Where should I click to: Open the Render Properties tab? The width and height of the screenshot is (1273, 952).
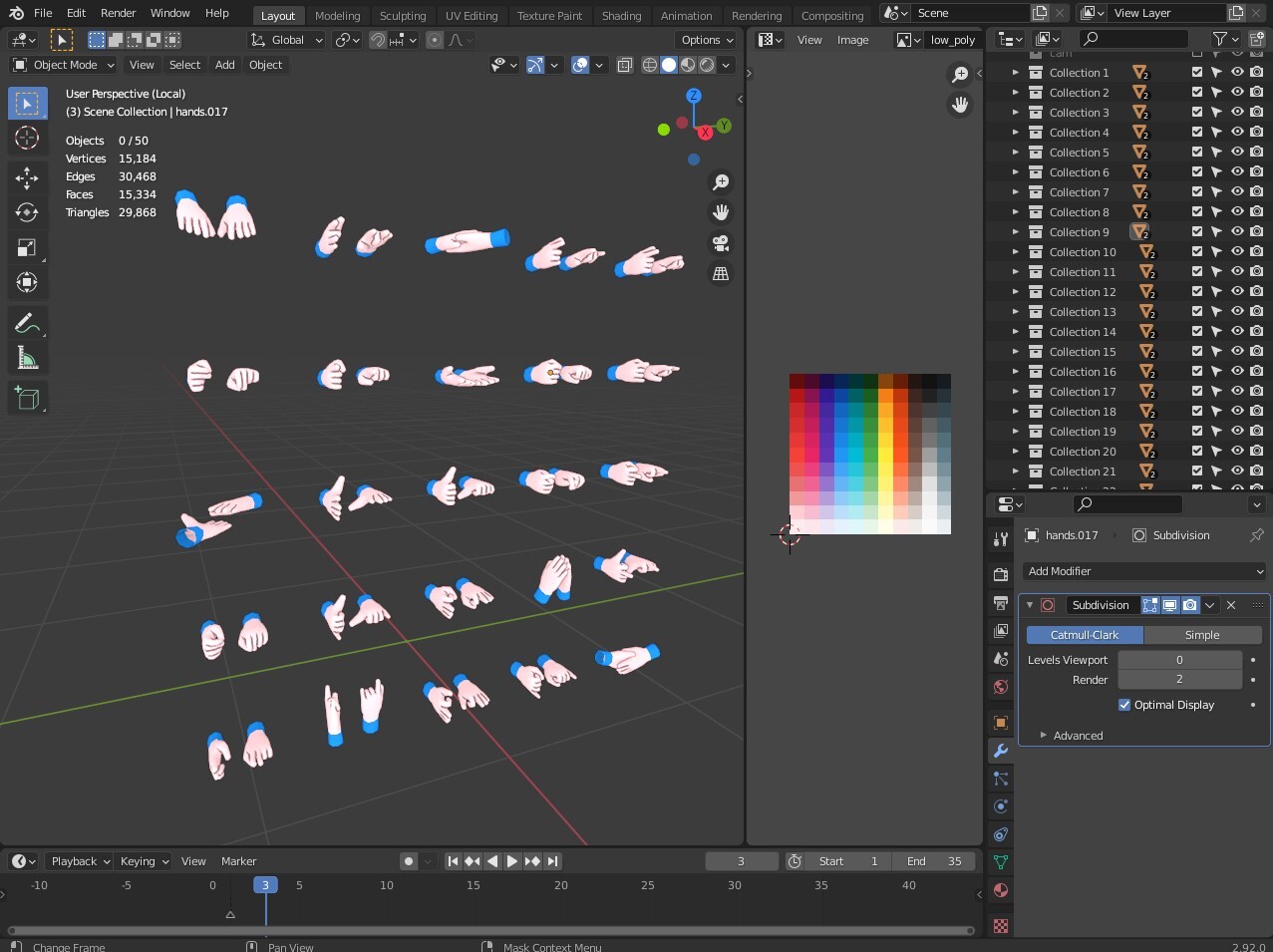tap(1000, 574)
